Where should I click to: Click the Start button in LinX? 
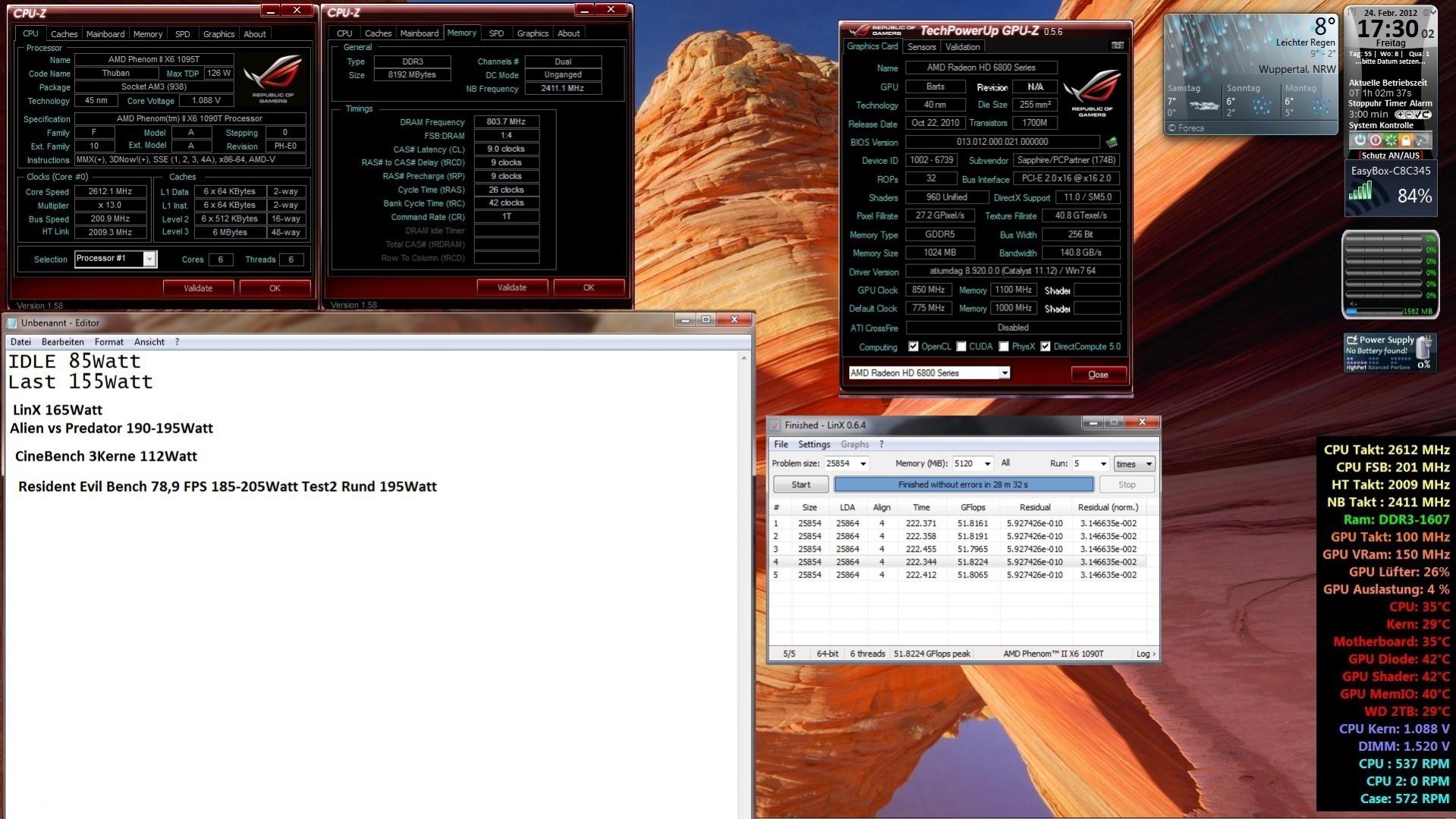[800, 485]
